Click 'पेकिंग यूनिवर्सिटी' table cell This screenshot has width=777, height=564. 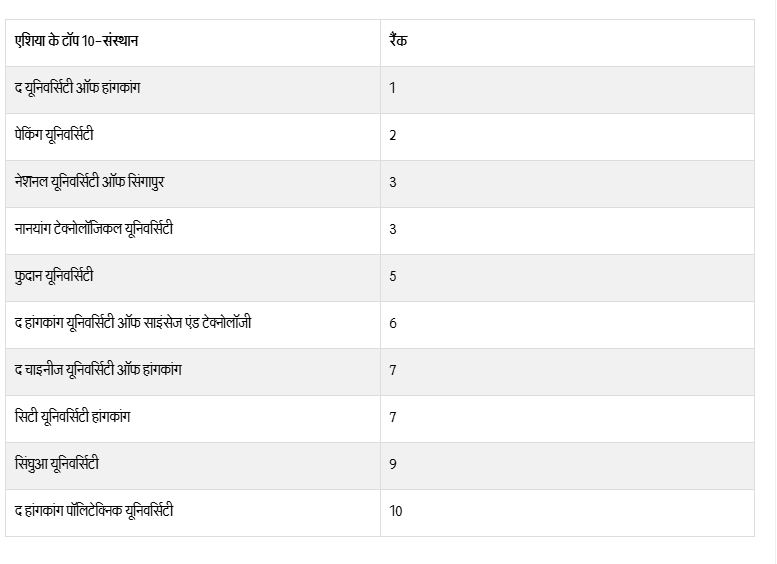tap(55, 135)
